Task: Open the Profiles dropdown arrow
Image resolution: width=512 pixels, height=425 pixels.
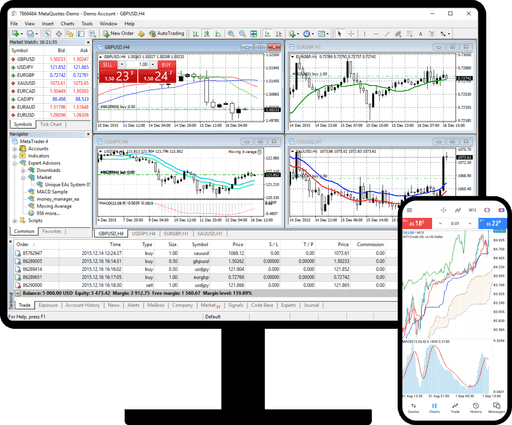Action: [36, 34]
